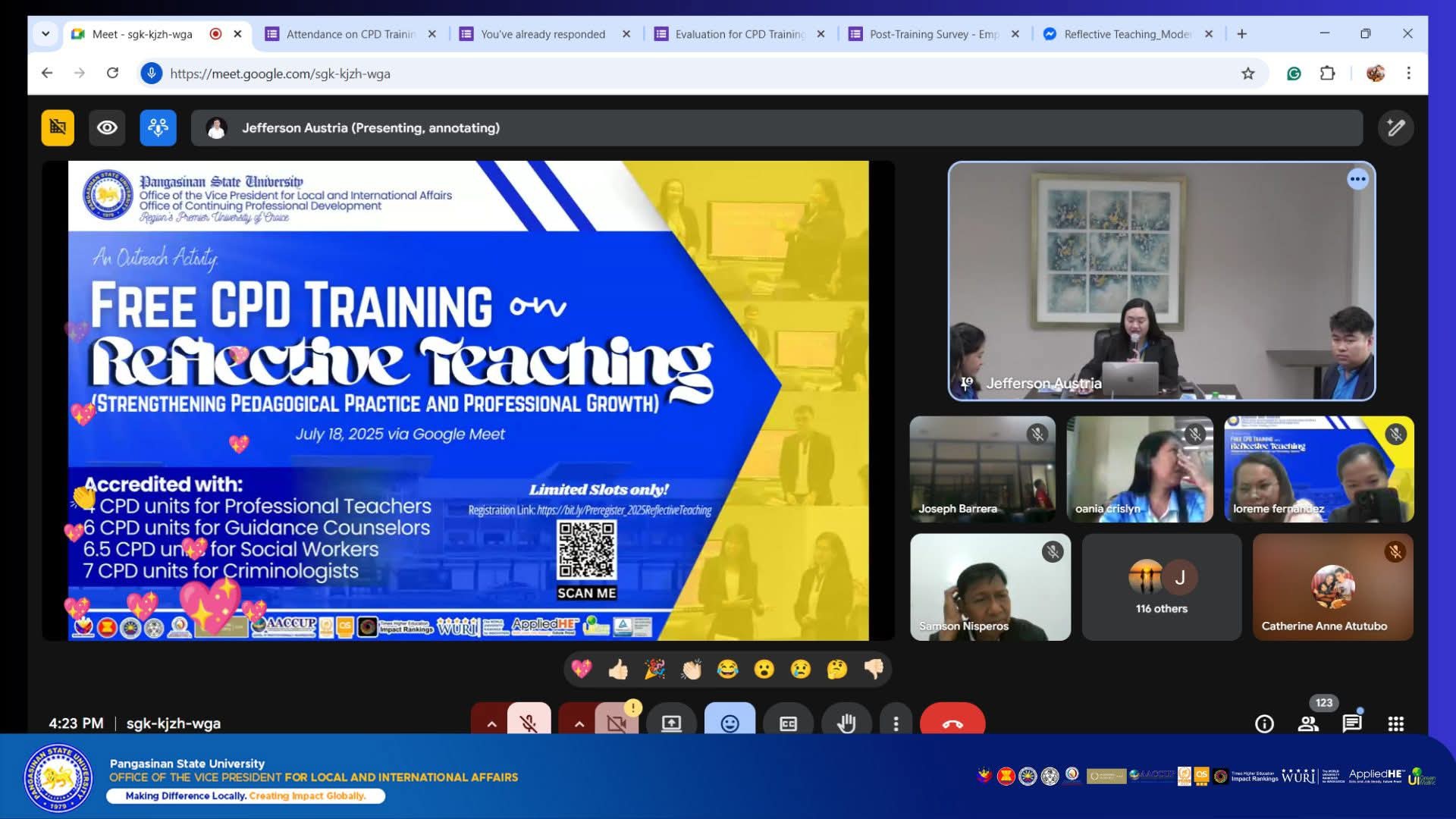Select loreme fernandez video tile
The width and height of the screenshot is (1456, 819).
click(x=1319, y=469)
